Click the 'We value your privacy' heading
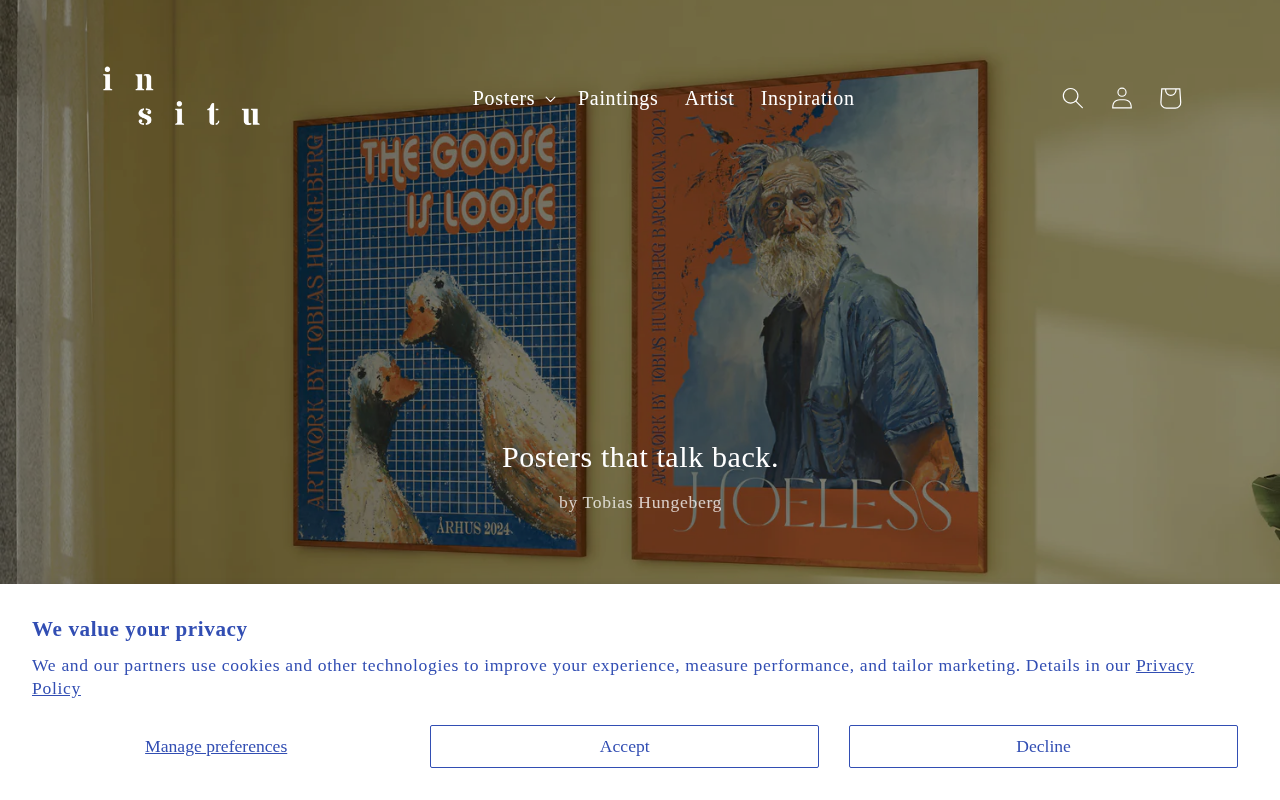Screen dimensions: 1280x800 (x=140, y=629)
